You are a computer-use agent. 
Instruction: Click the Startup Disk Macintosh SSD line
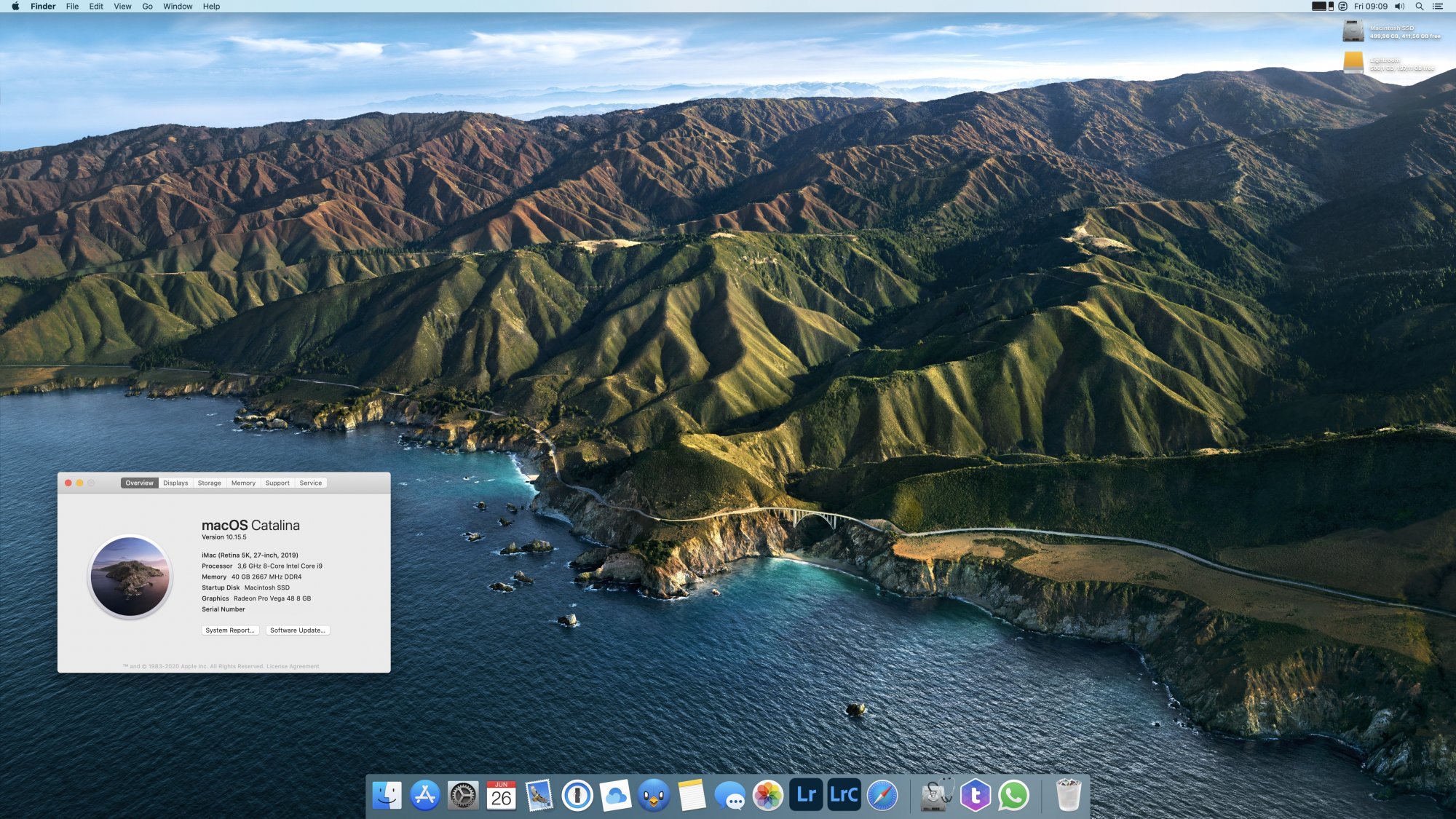pos(245,588)
